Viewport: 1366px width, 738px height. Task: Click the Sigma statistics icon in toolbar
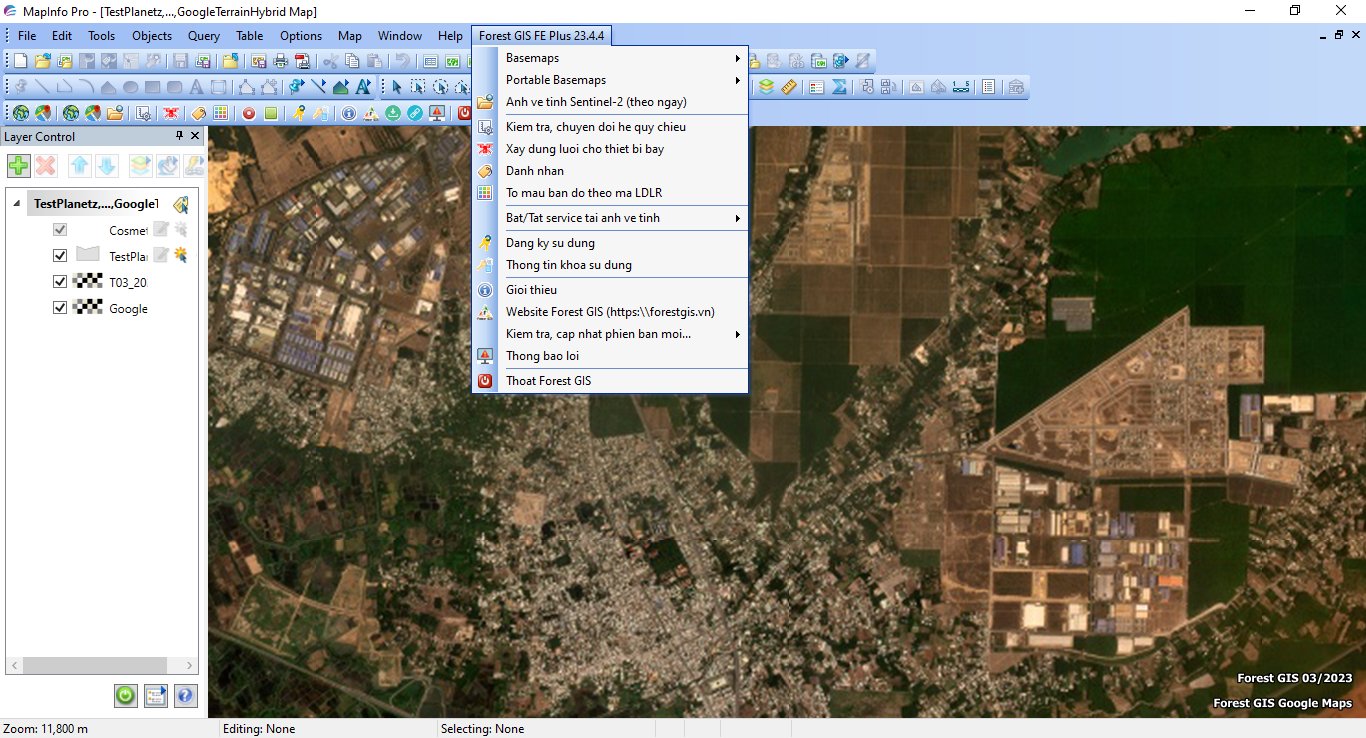840,87
